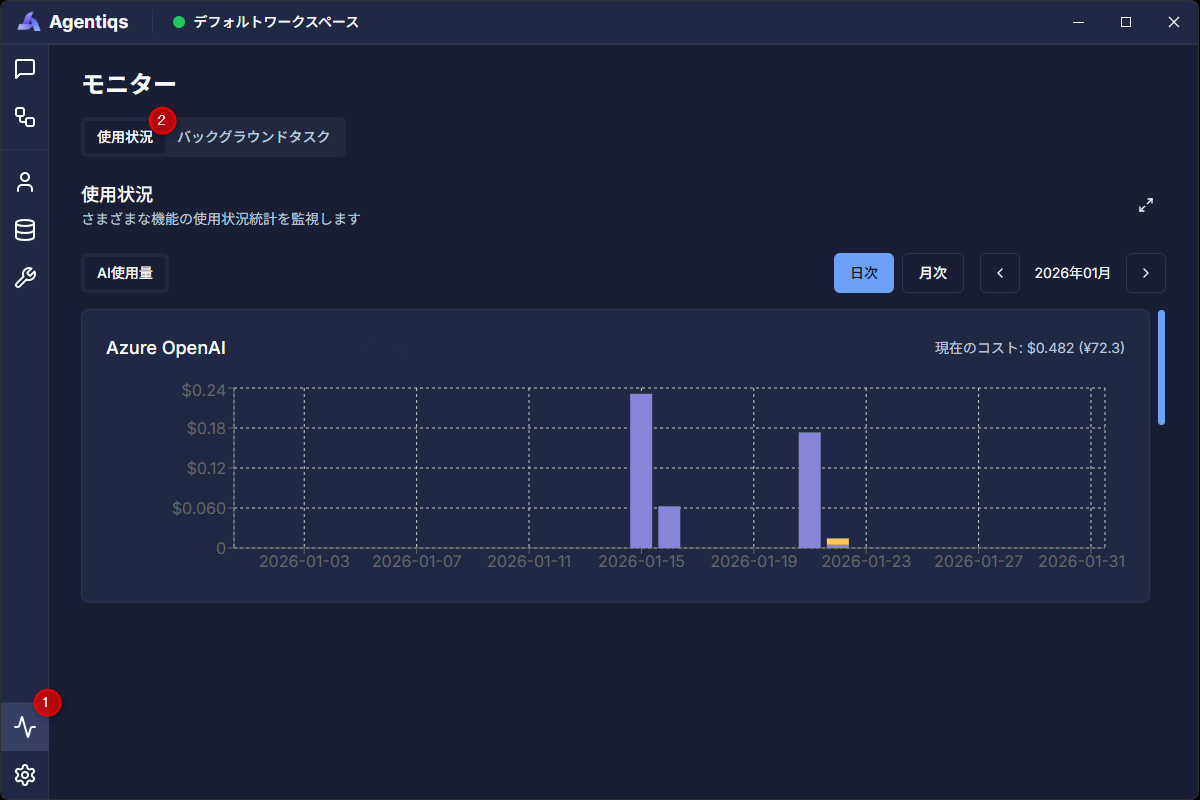Viewport: 1200px width, 800px height.
Task: Click the 2026年01月 date label
Action: (x=1072, y=273)
